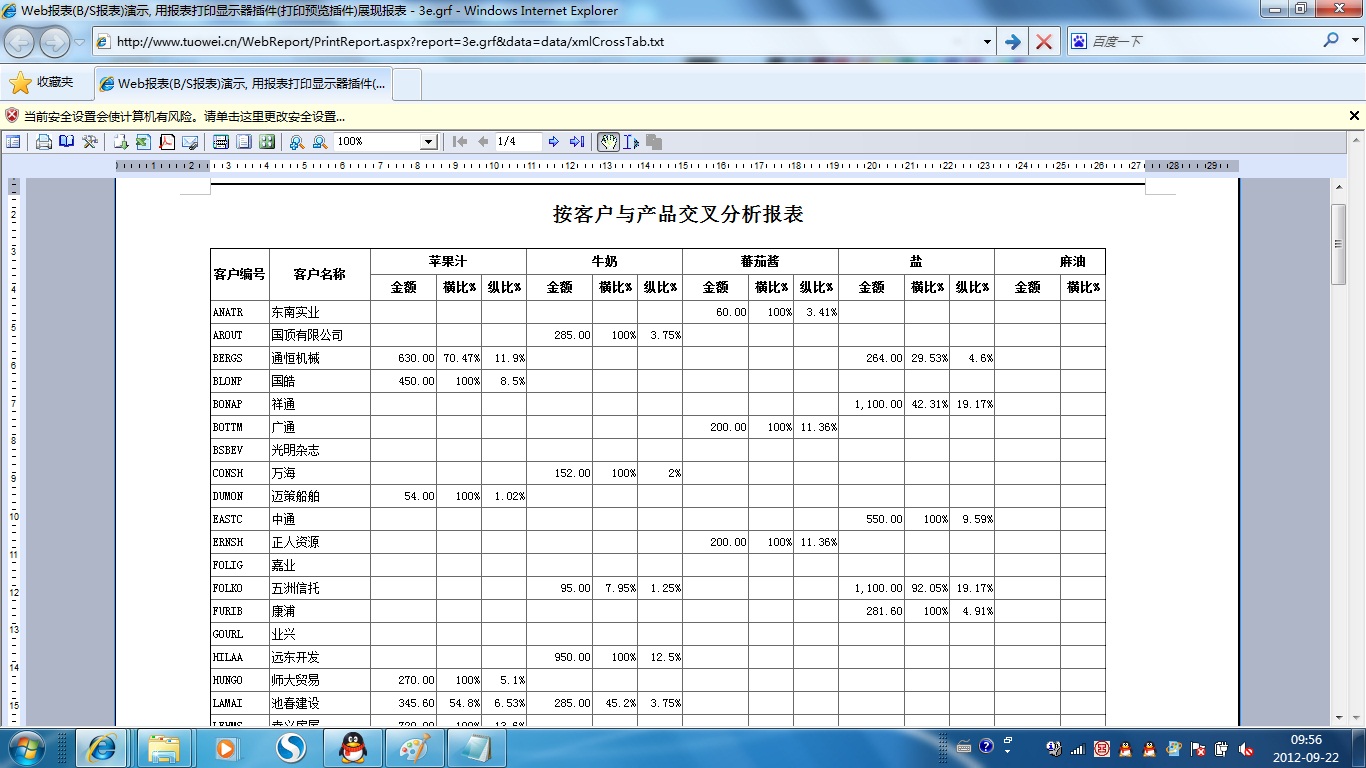Click the Print report icon
The height and width of the screenshot is (768, 1366).
[x=44, y=142]
